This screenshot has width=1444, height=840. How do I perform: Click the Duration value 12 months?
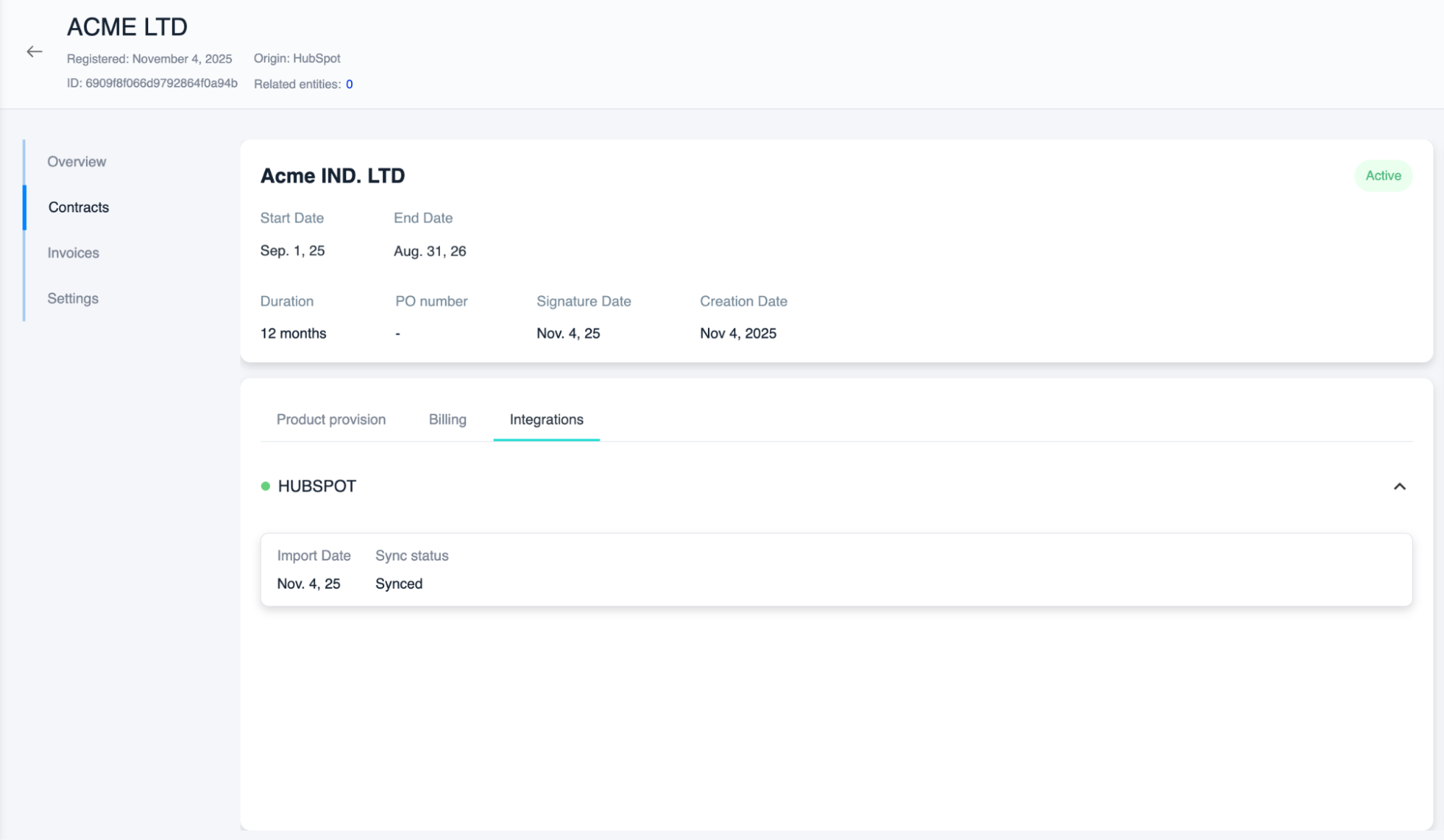[x=293, y=333]
